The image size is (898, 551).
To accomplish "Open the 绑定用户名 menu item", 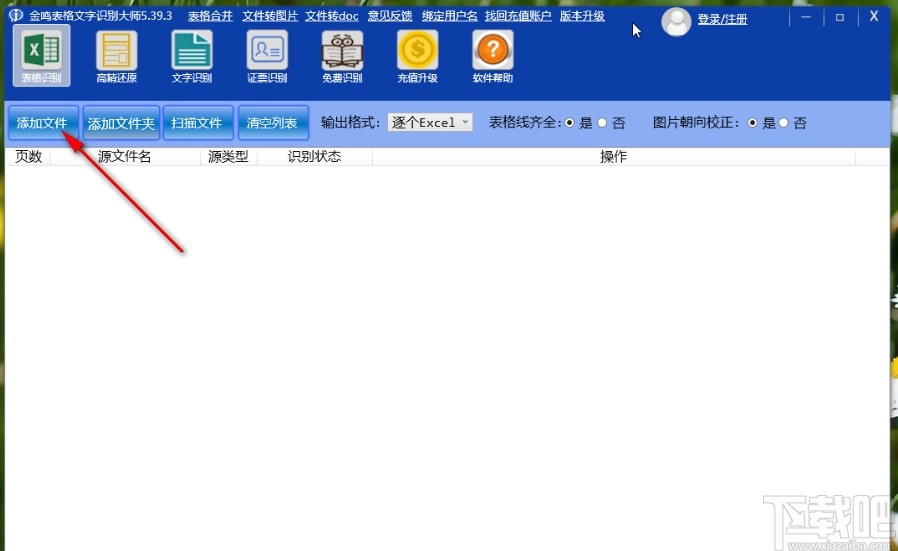I will (x=450, y=16).
